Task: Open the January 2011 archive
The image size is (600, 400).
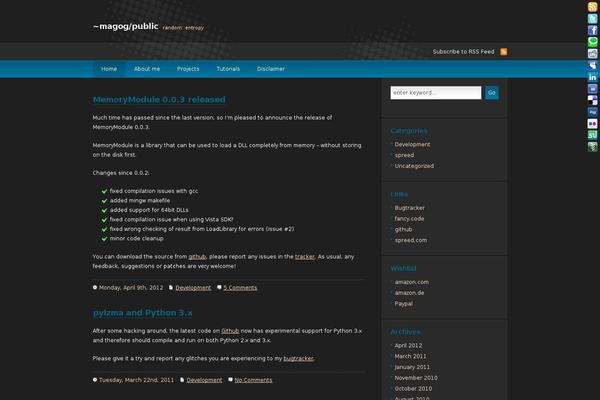Action: click(412, 367)
